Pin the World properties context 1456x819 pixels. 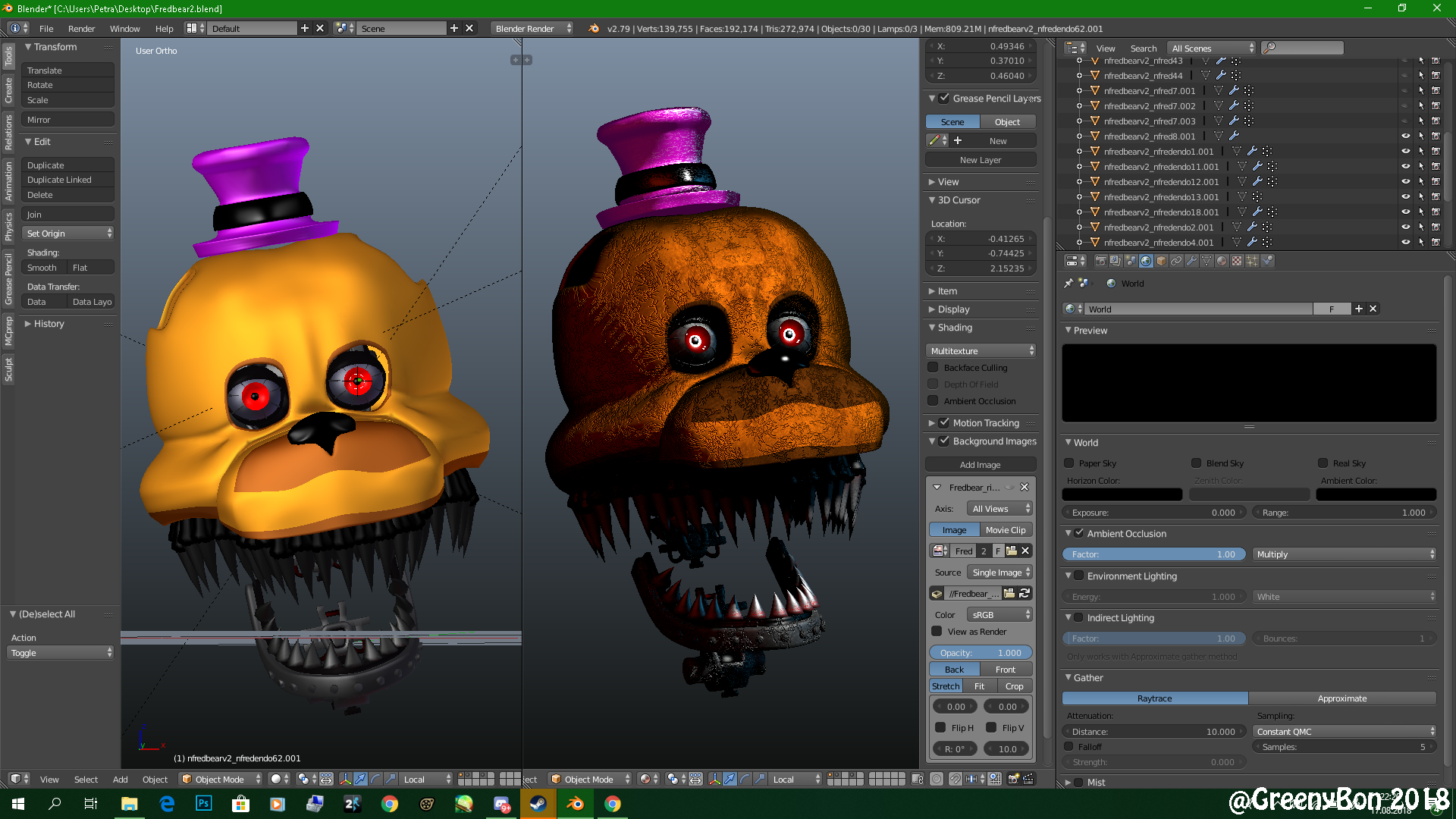(x=1068, y=283)
